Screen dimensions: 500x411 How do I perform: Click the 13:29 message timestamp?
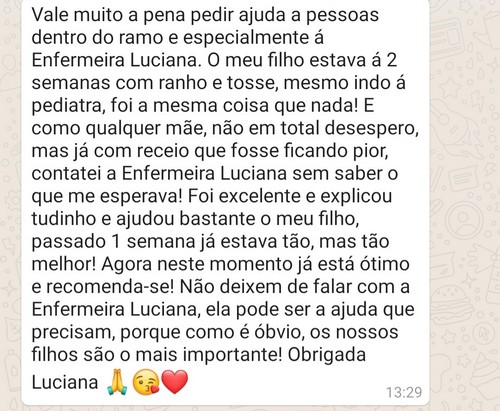(404, 392)
